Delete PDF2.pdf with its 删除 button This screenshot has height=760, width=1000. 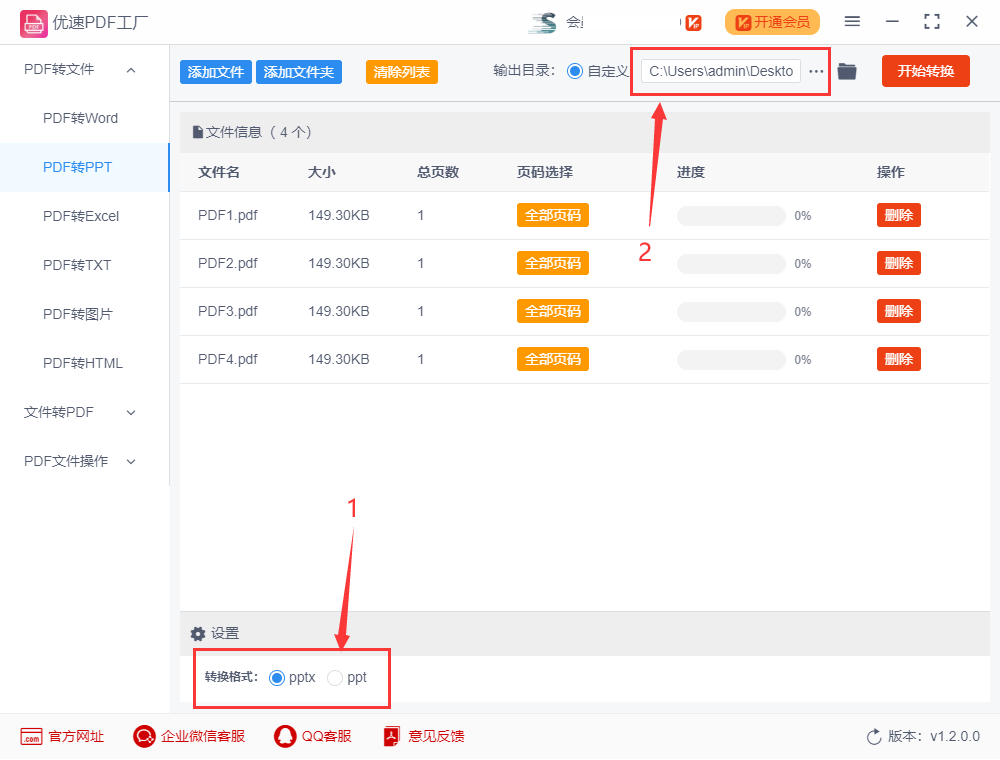[x=899, y=263]
